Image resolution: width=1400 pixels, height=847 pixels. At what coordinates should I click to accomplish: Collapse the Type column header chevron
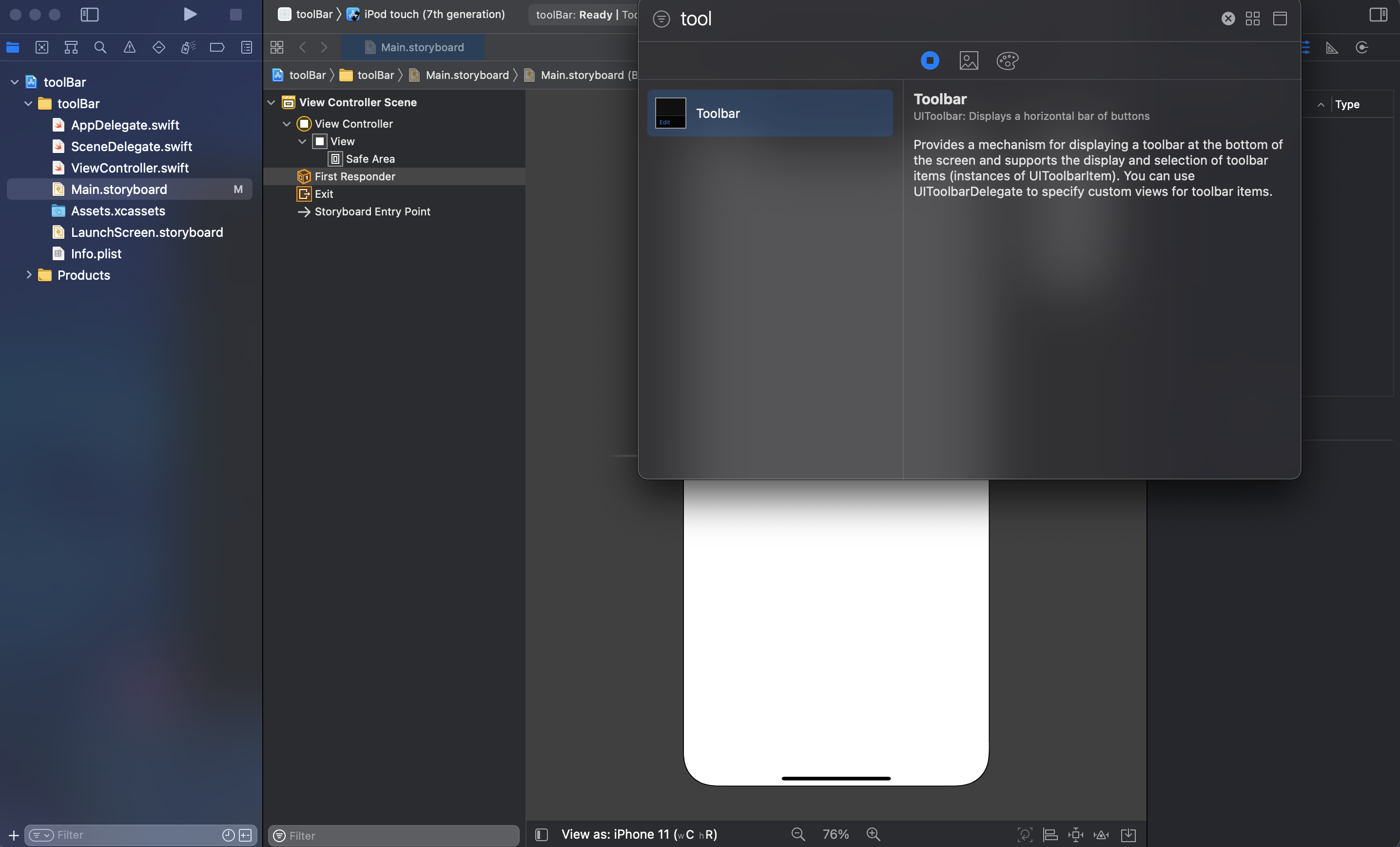point(1321,104)
